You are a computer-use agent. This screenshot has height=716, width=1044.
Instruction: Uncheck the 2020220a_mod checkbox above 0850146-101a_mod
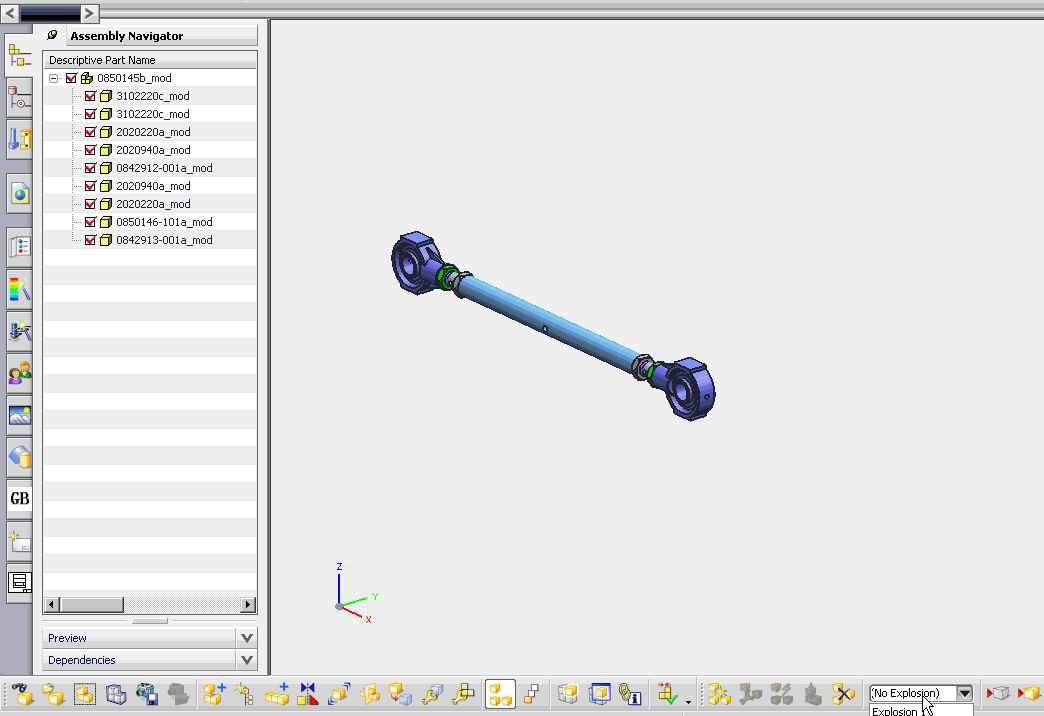pos(91,204)
